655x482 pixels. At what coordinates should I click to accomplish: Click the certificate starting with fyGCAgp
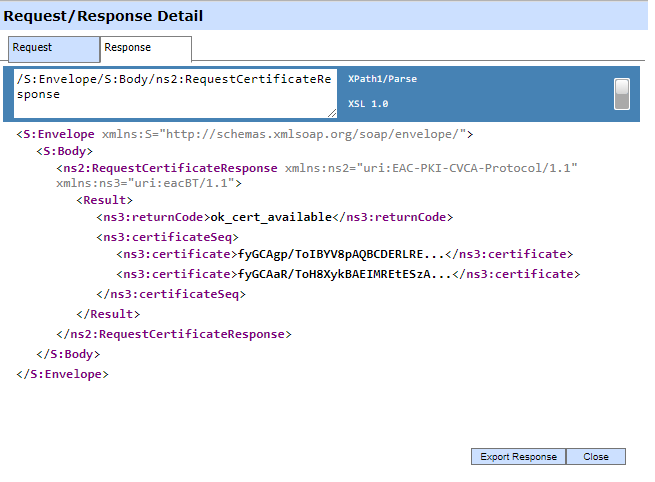(340, 255)
